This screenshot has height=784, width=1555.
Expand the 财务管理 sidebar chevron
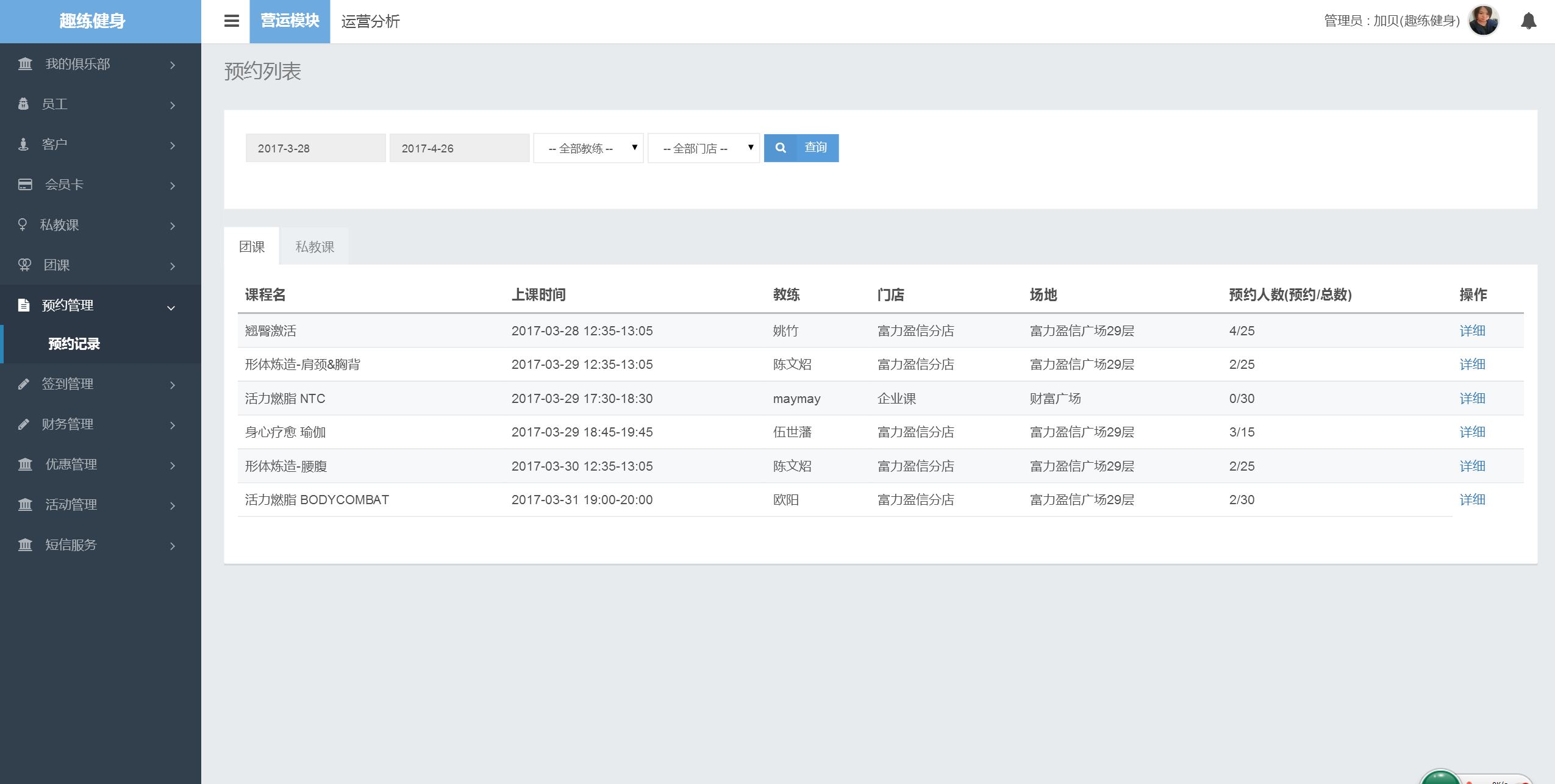tap(173, 426)
